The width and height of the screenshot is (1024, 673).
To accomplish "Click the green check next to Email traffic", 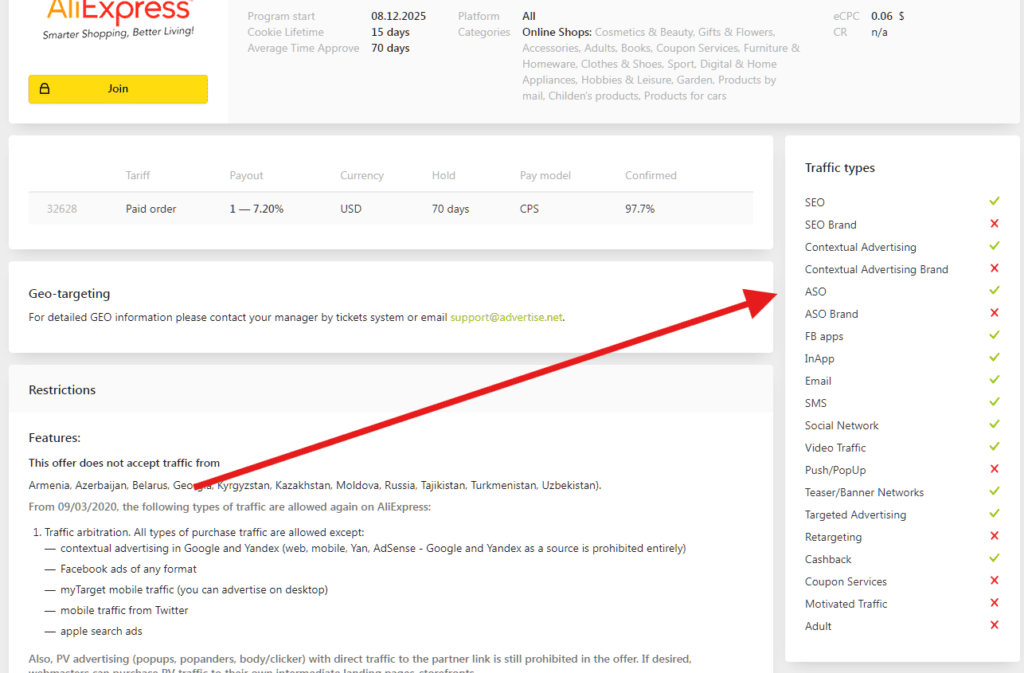I will [994, 380].
